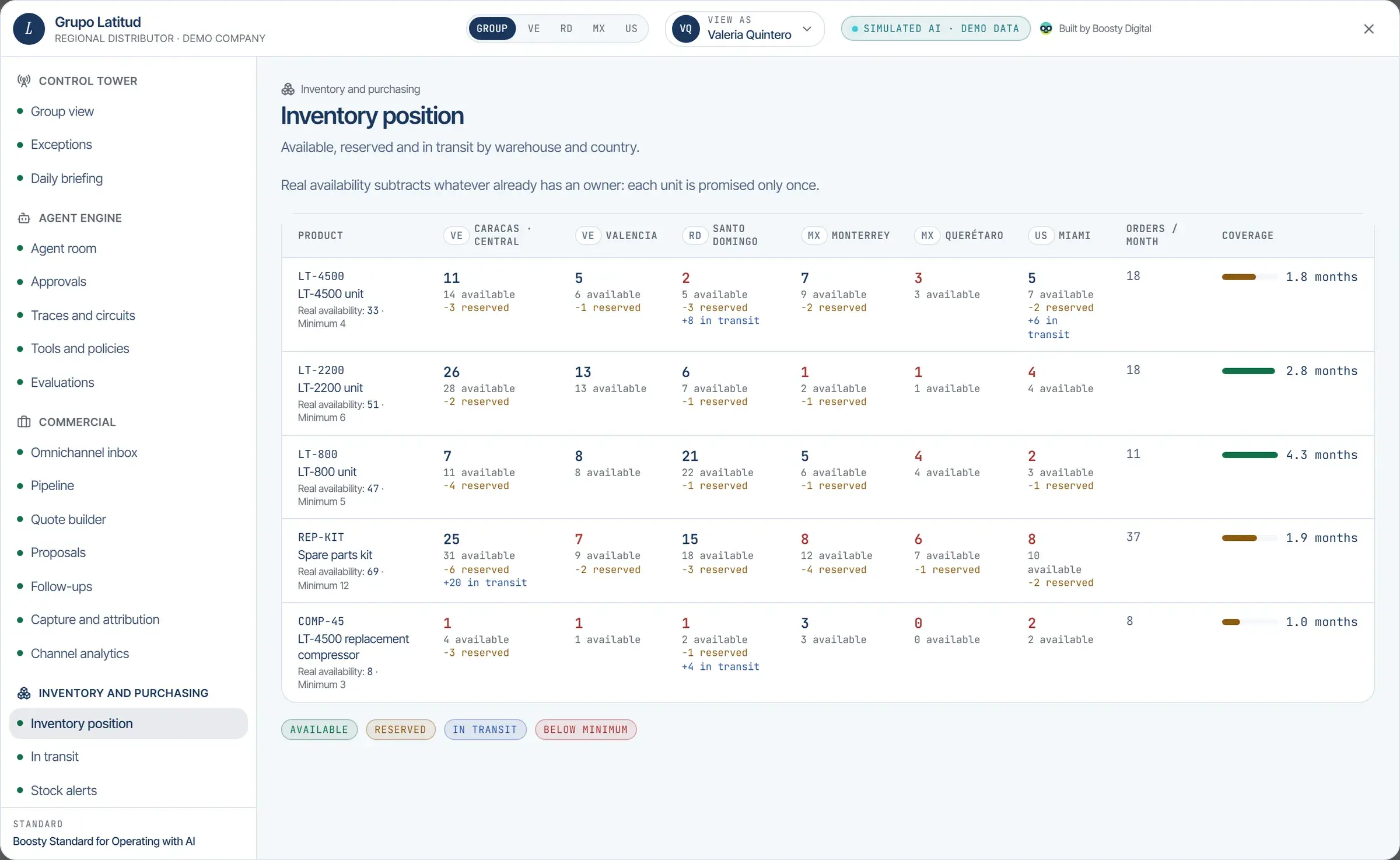The height and width of the screenshot is (860, 1400).
Task: Click the Commercial briefcase icon
Action: pyautogui.click(x=24, y=422)
